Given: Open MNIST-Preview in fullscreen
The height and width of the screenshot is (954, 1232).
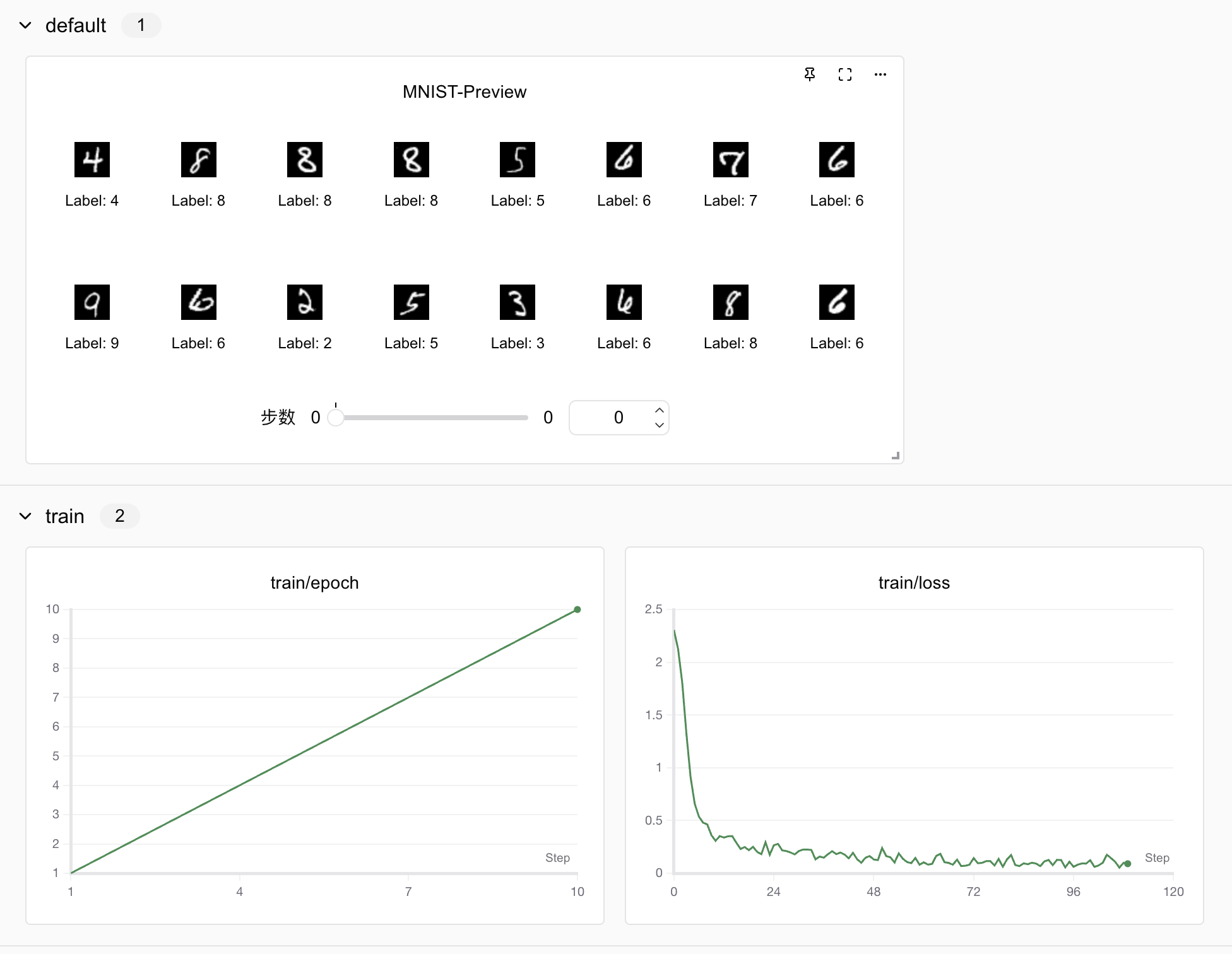Looking at the screenshot, I should pos(845,74).
